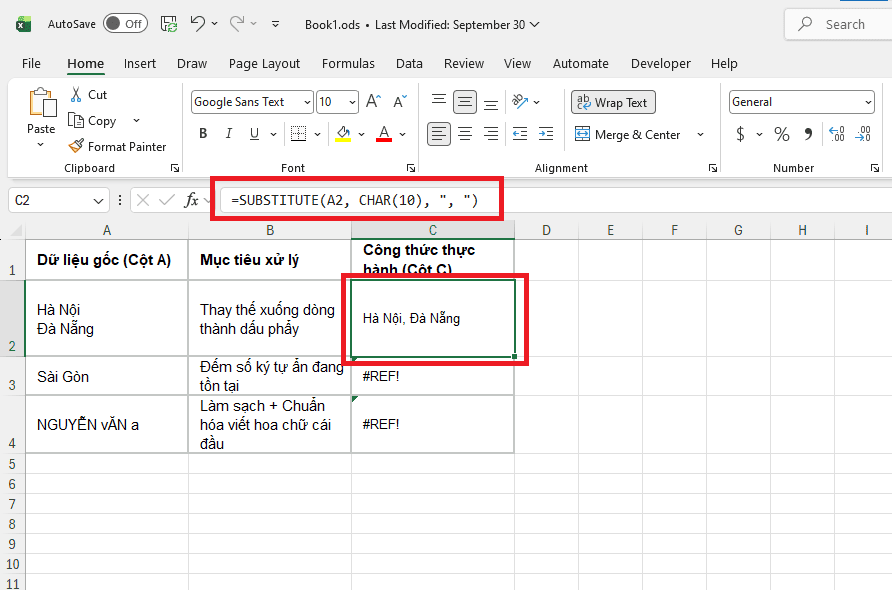Align text to the right
This screenshot has height=590, width=892.
491,134
